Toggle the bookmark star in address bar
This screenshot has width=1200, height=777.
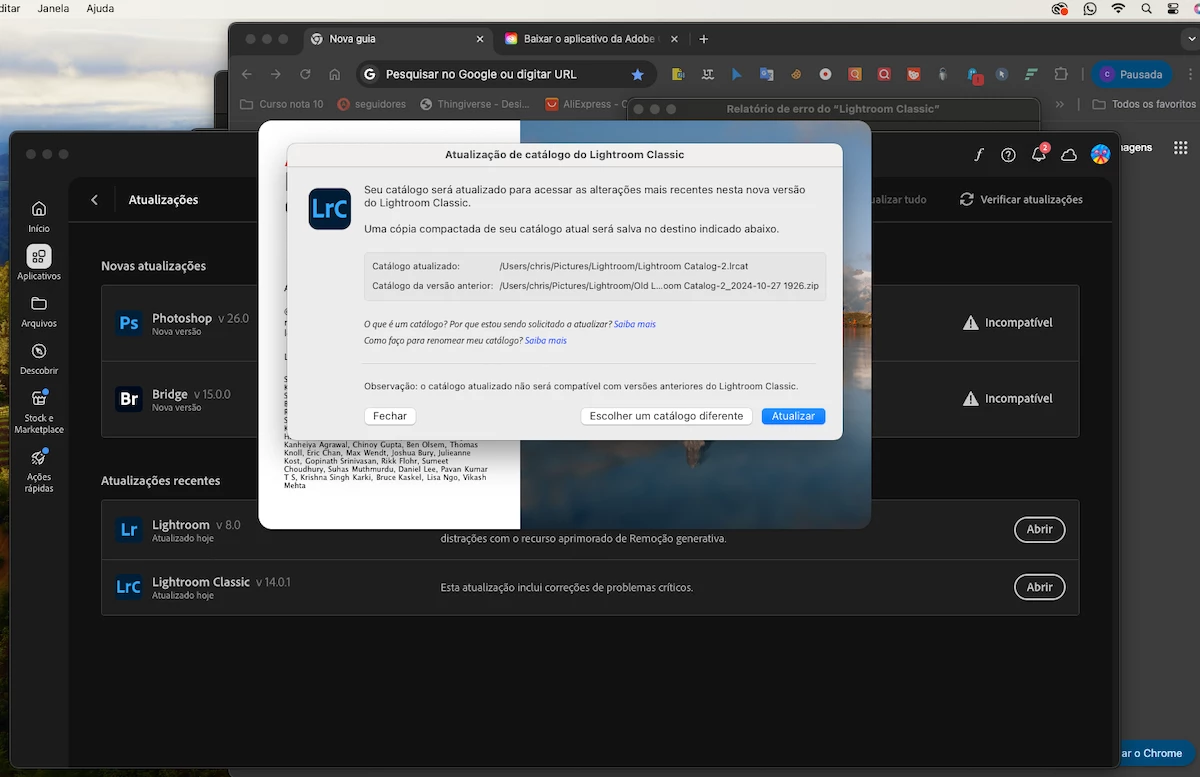point(638,74)
